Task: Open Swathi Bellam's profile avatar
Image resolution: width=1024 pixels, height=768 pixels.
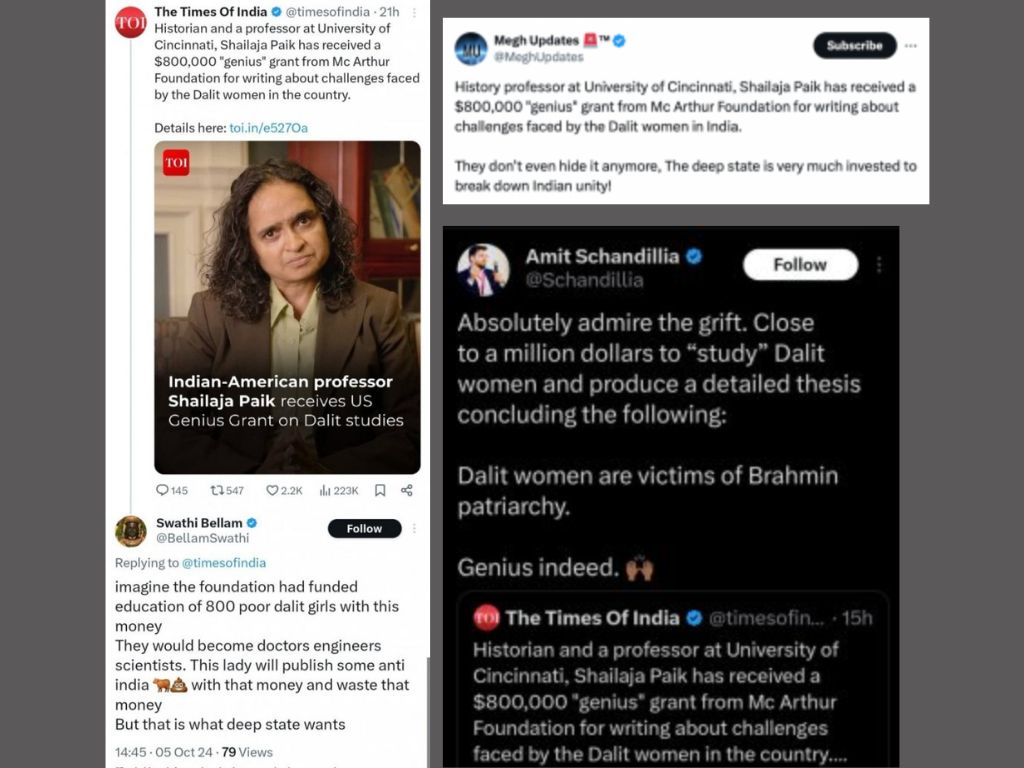Action: click(x=131, y=531)
